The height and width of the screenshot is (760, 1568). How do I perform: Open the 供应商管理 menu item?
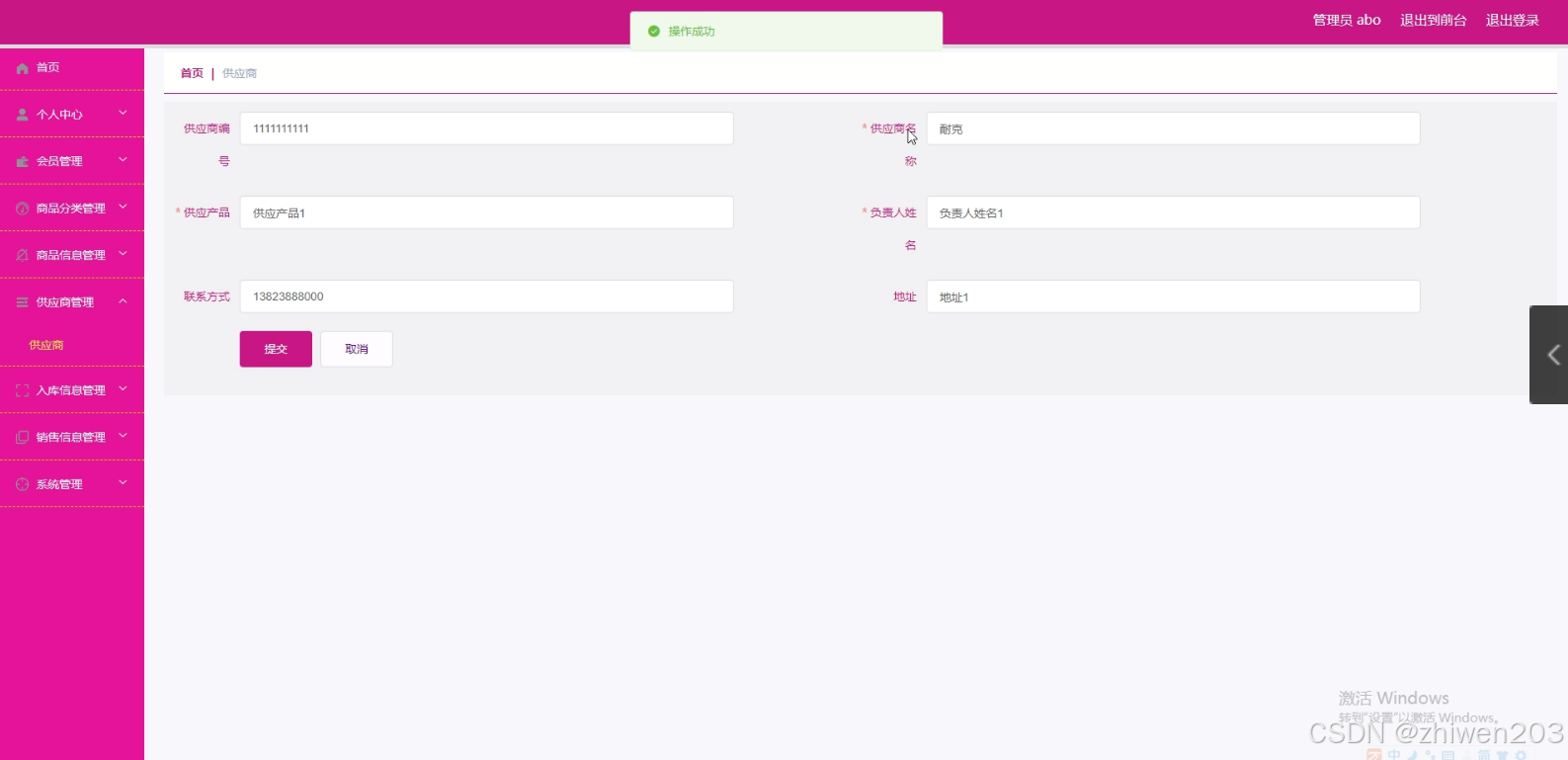pos(72,302)
